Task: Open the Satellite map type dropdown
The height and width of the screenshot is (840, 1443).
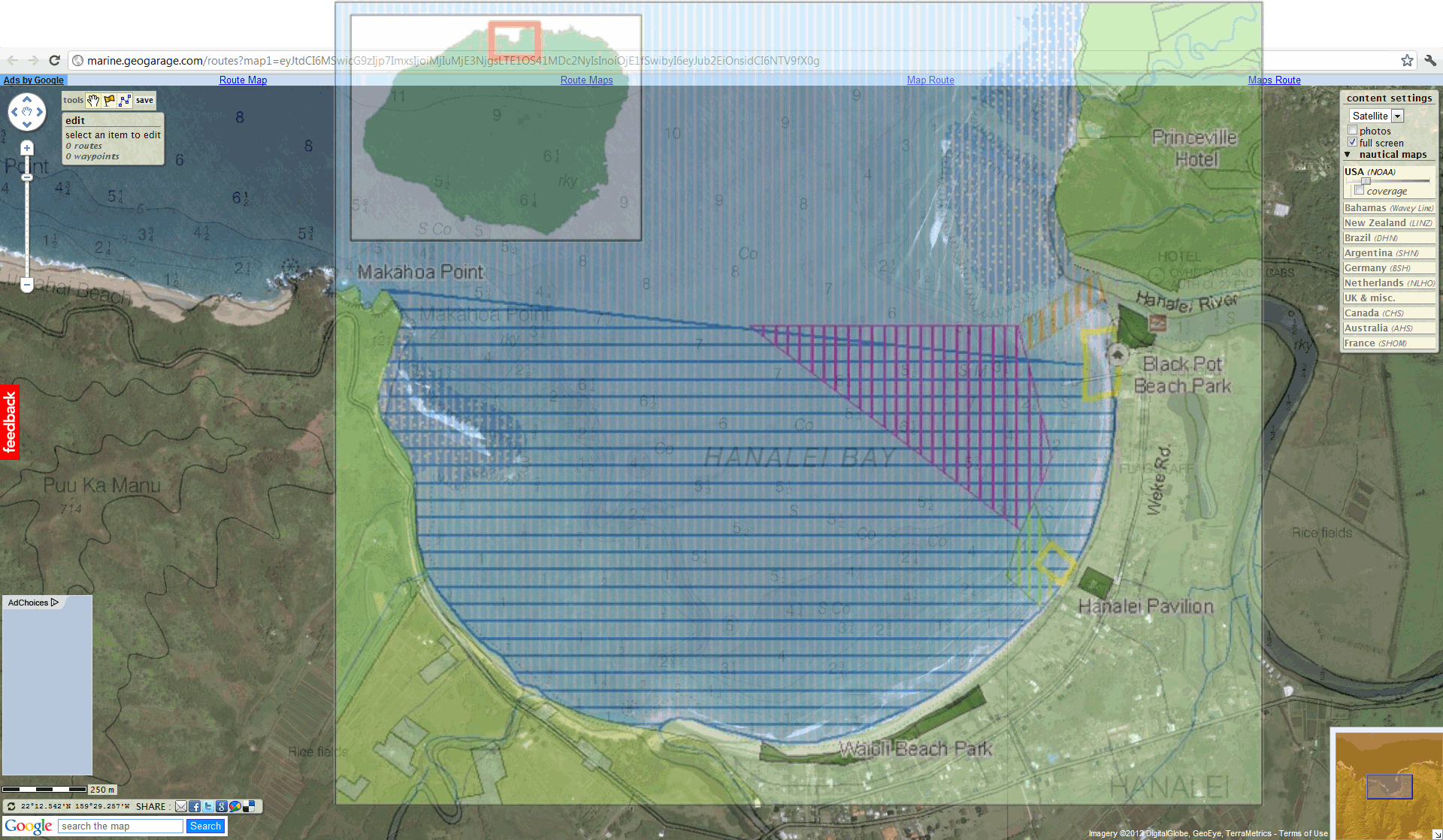Action: [1376, 116]
